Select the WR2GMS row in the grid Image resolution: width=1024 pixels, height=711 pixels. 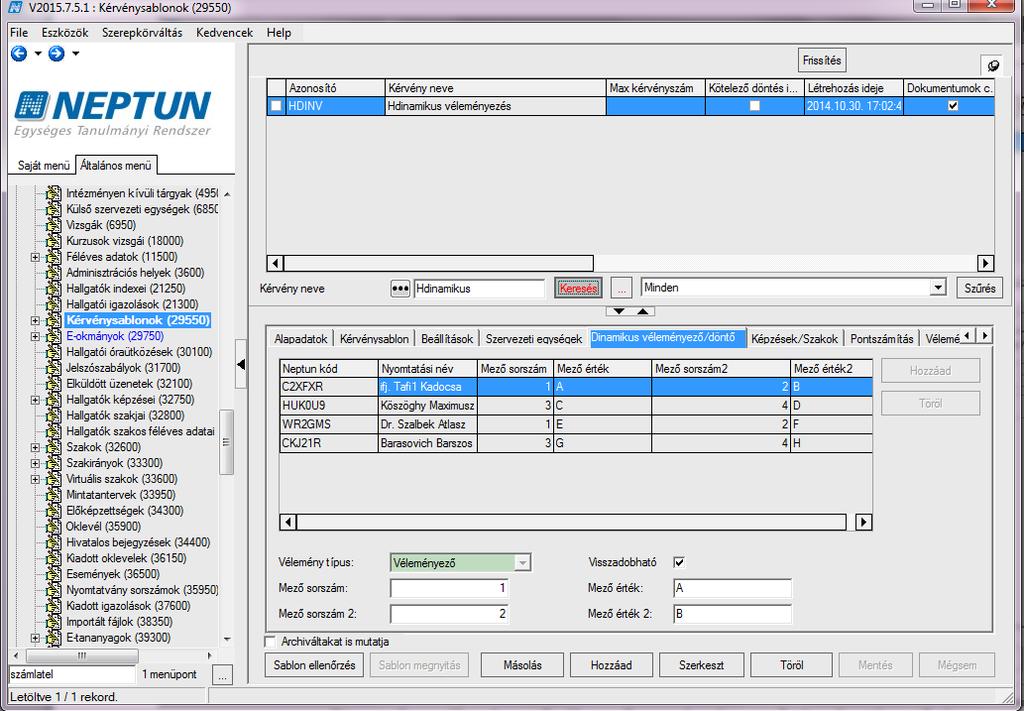[x=575, y=424]
